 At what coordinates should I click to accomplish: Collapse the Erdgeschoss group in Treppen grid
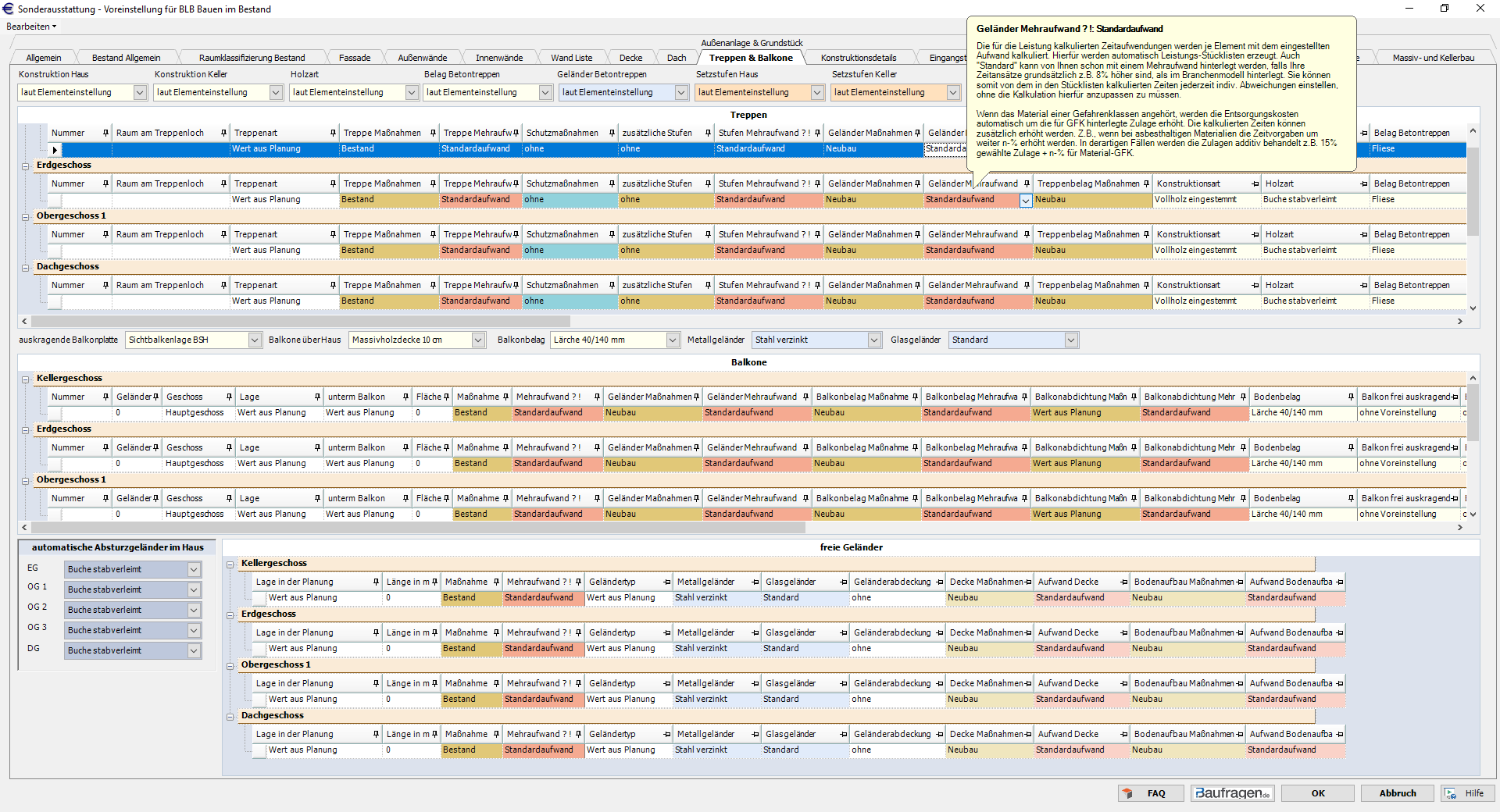(x=26, y=166)
